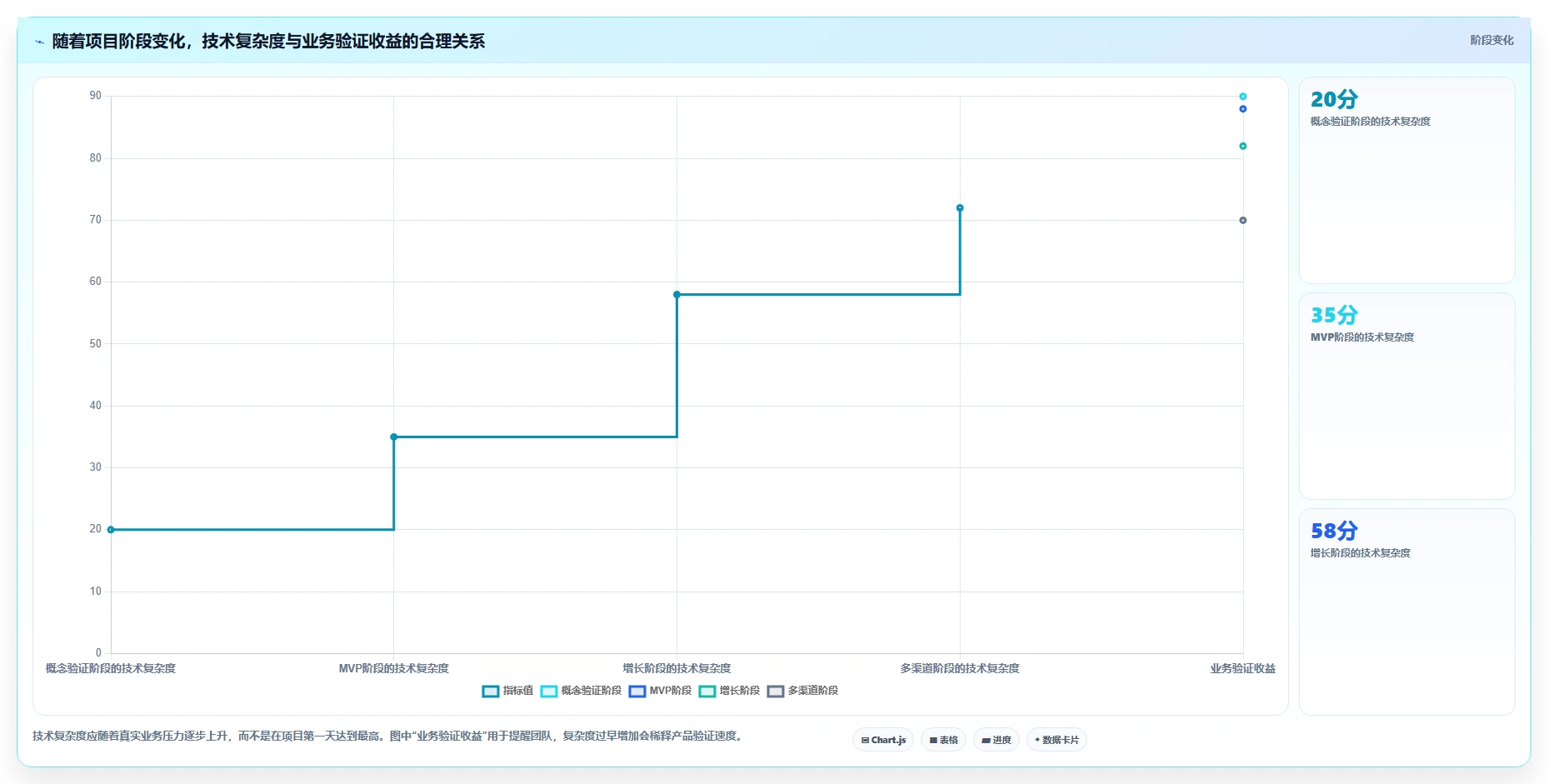This screenshot has height=784, width=1548.
Task: Click the 进度 chip
Action: (996, 740)
